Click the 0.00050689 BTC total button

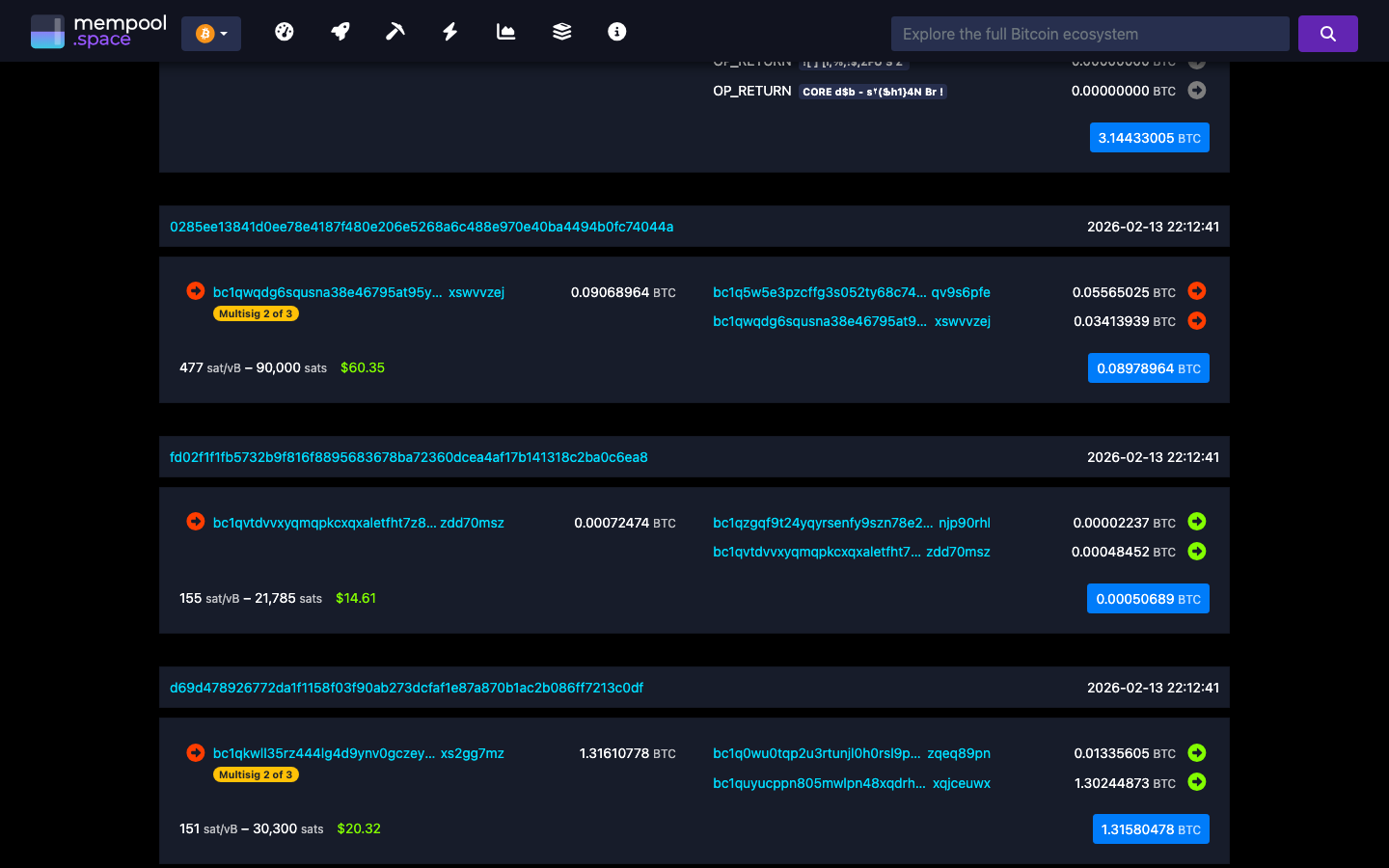pyautogui.click(x=1148, y=598)
